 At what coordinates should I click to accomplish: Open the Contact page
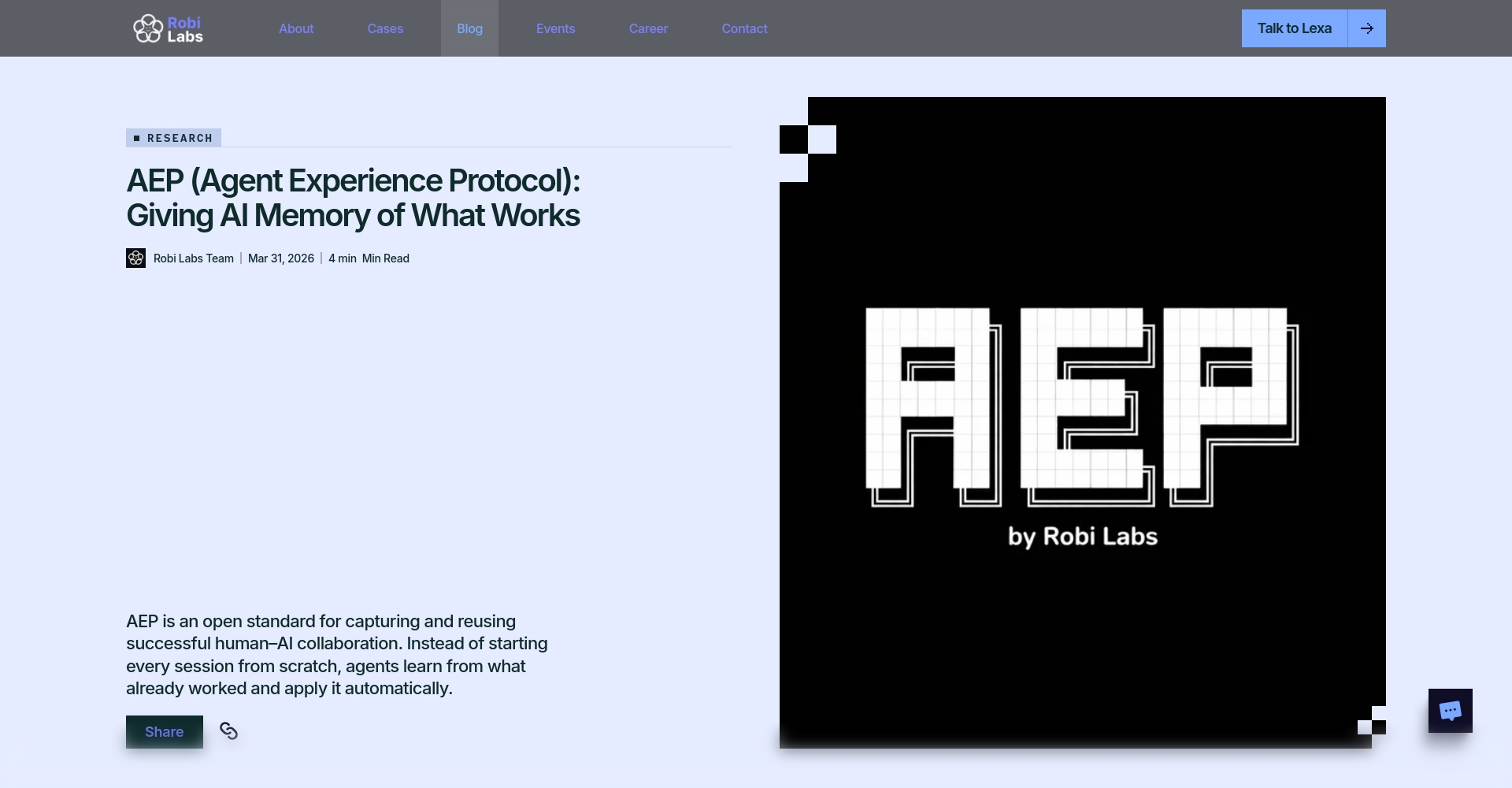(745, 28)
